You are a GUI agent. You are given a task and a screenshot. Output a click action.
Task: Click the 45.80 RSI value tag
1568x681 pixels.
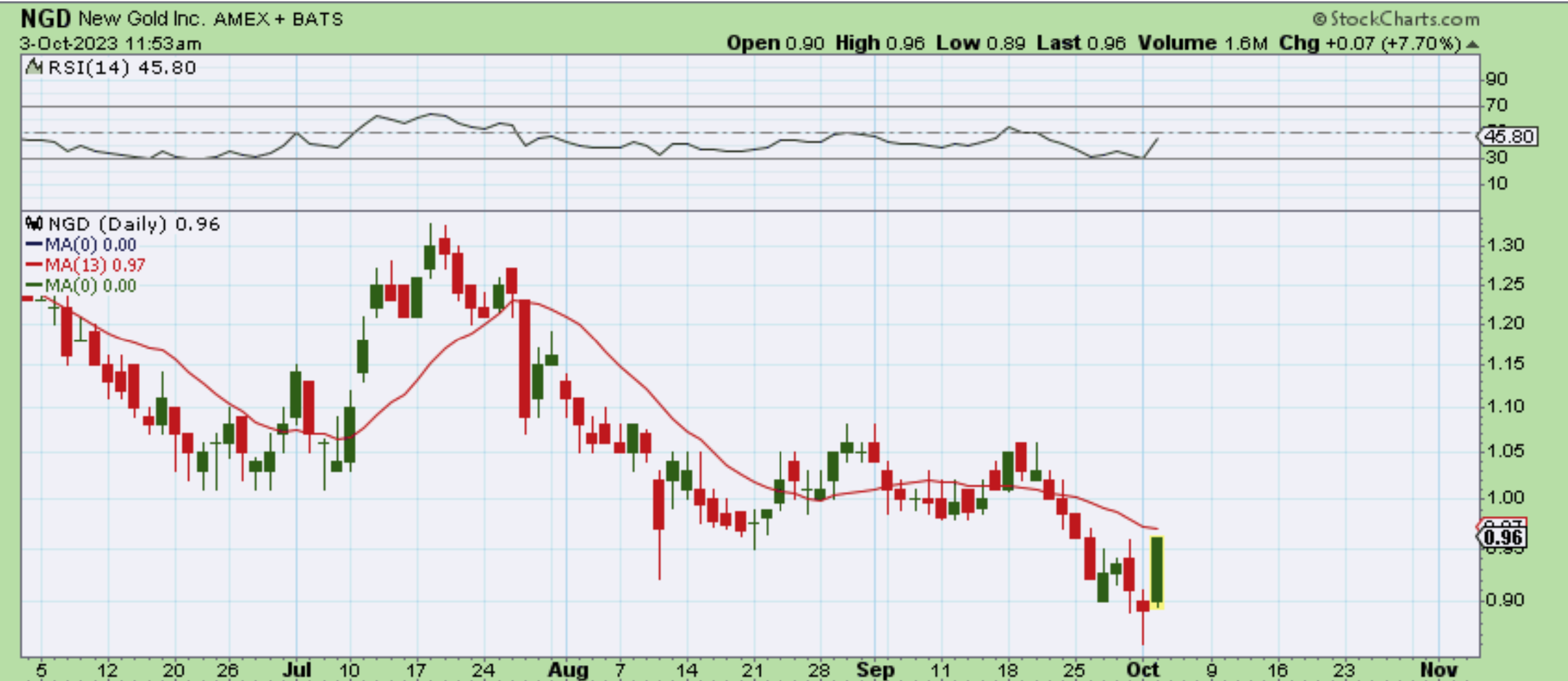(1508, 137)
